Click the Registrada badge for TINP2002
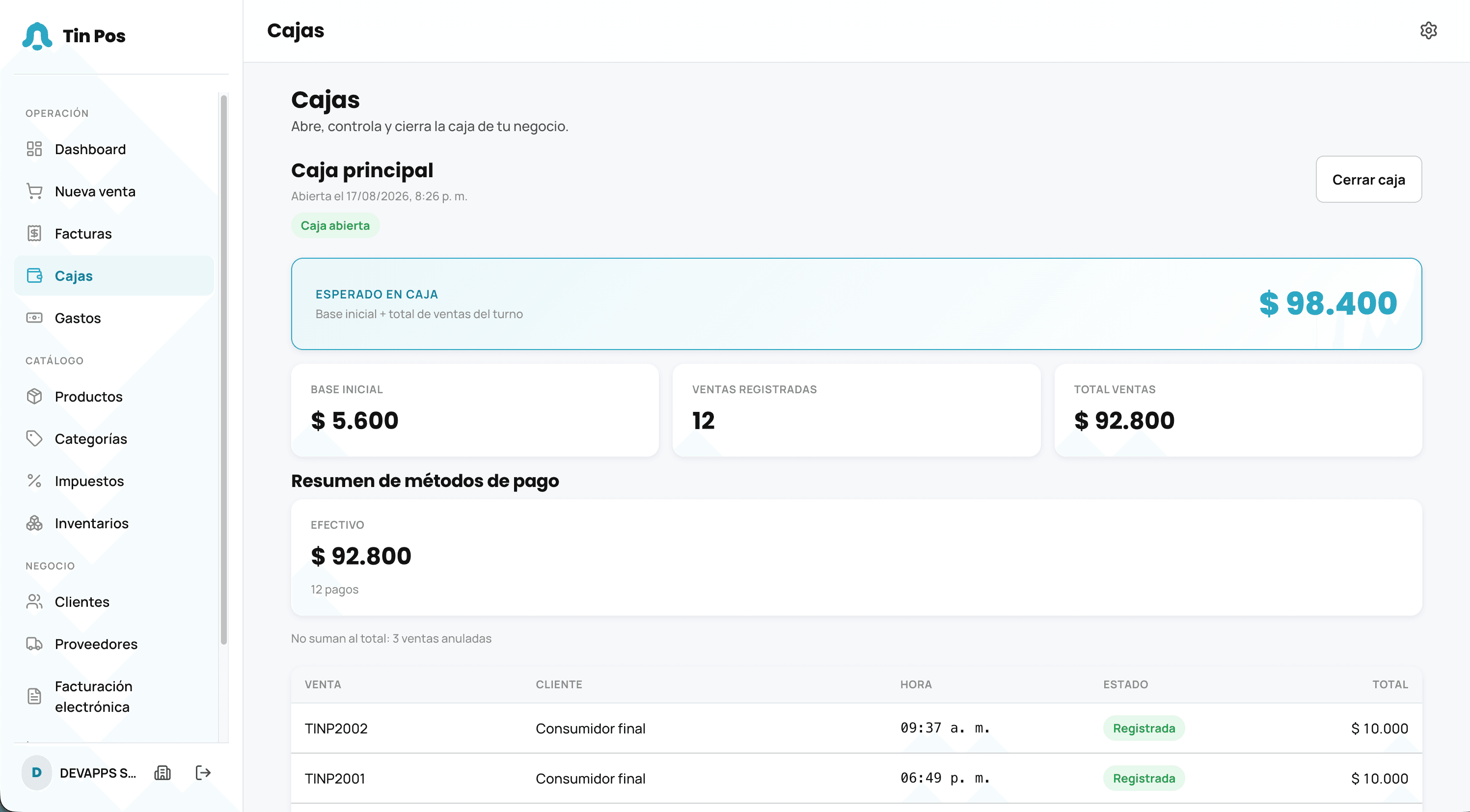This screenshot has width=1470, height=812. click(x=1143, y=728)
